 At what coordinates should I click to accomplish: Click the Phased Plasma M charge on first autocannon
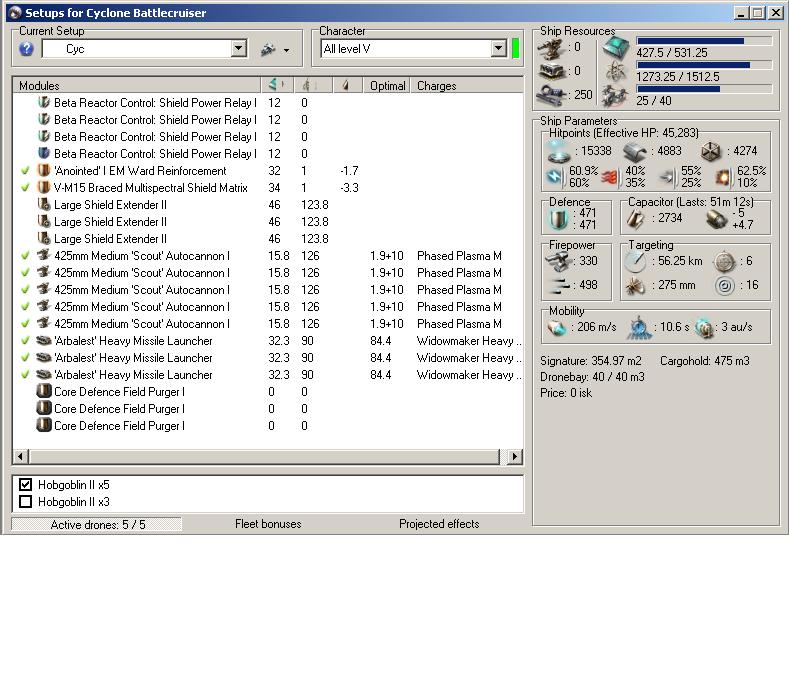459,256
